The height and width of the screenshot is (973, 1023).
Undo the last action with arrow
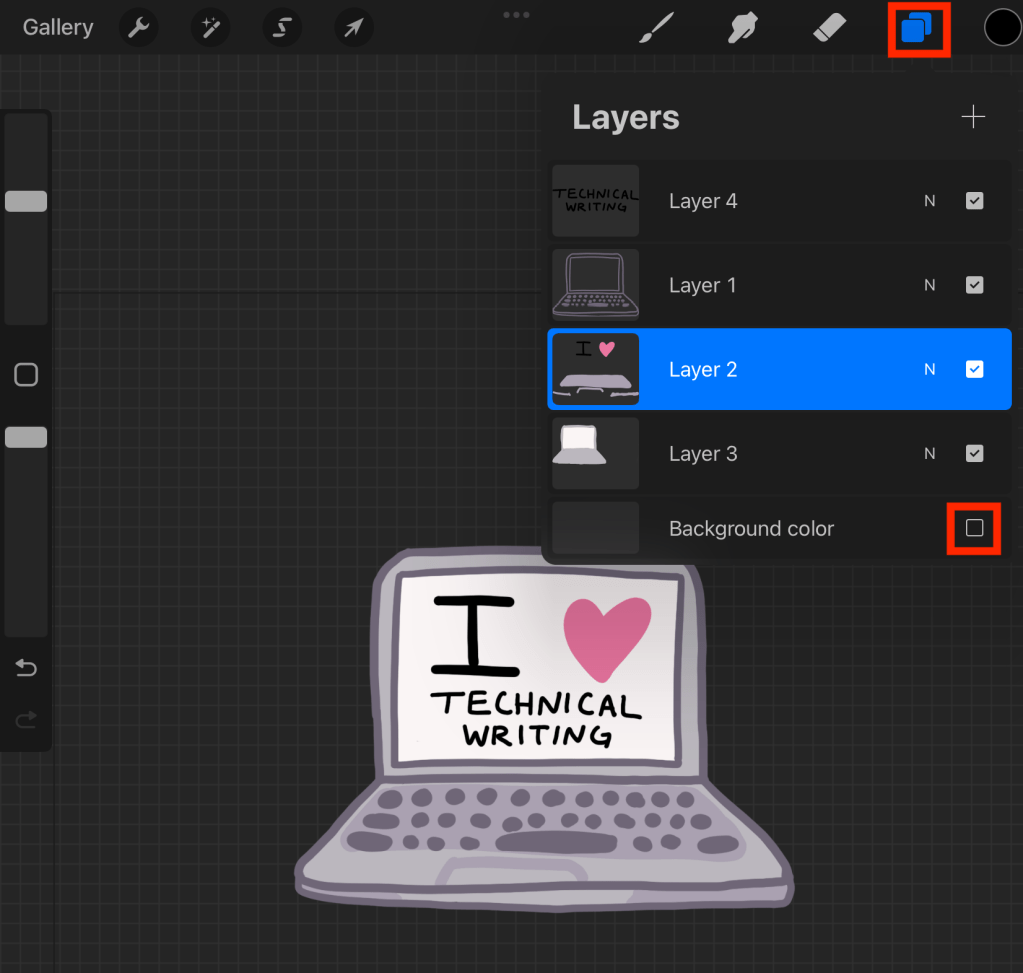pyautogui.click(x=26, y=668)
